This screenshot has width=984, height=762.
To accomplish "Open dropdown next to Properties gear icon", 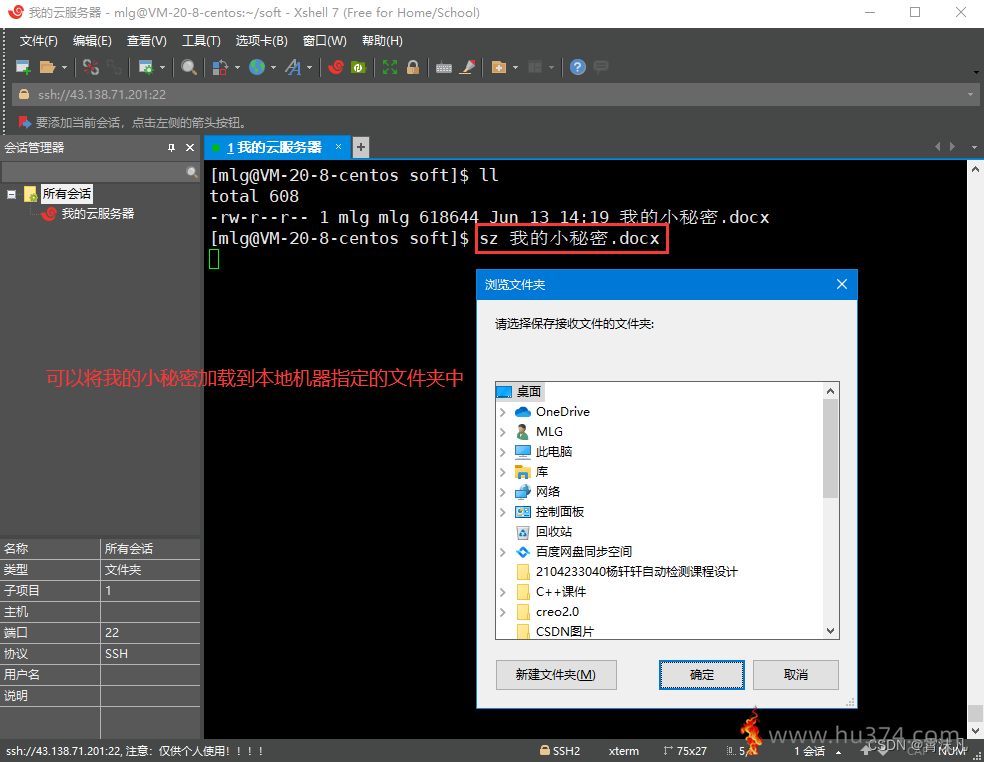I will [x=163, y=67].
